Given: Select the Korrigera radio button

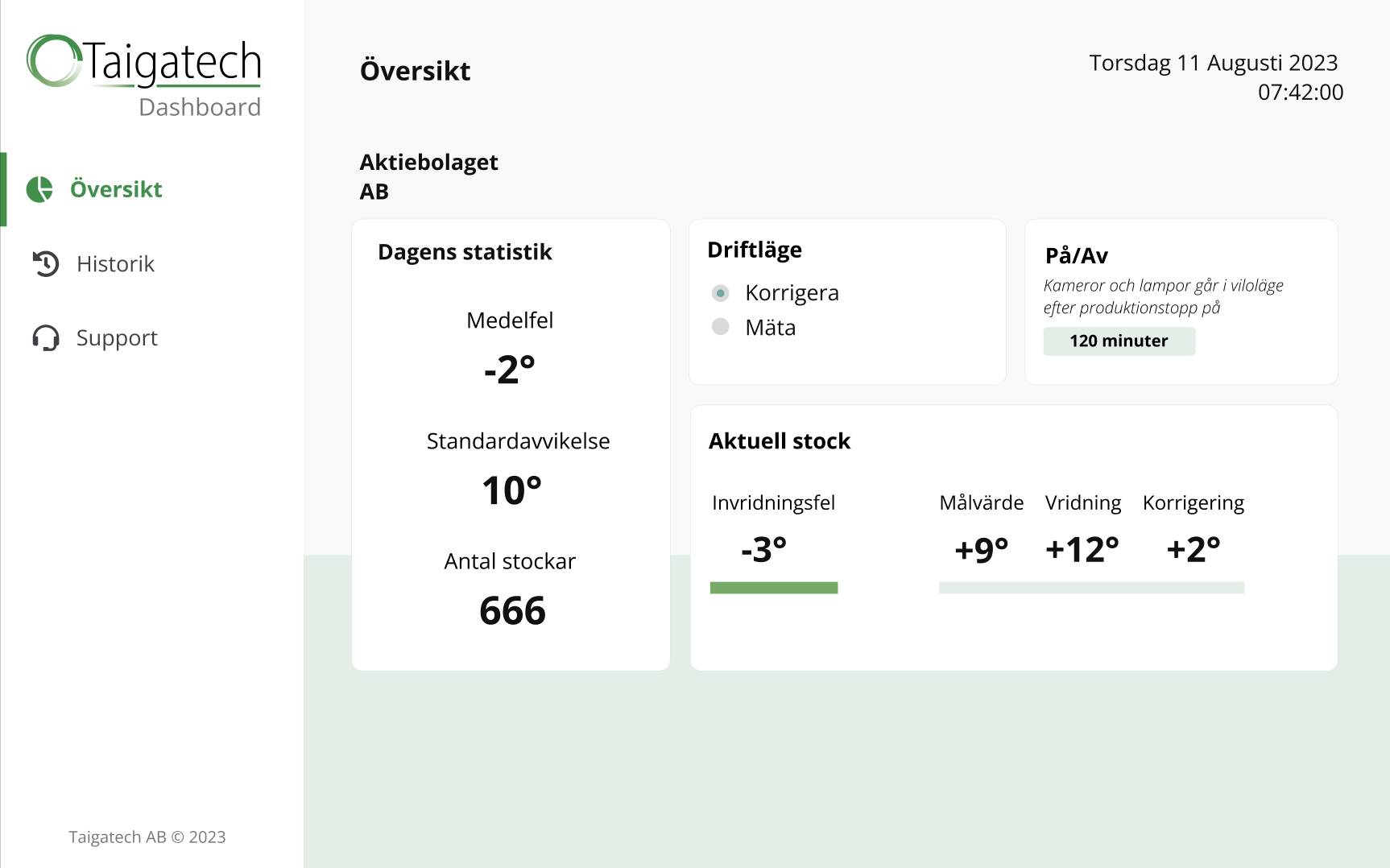Looking at the screenshot, I should click(721, 293).
